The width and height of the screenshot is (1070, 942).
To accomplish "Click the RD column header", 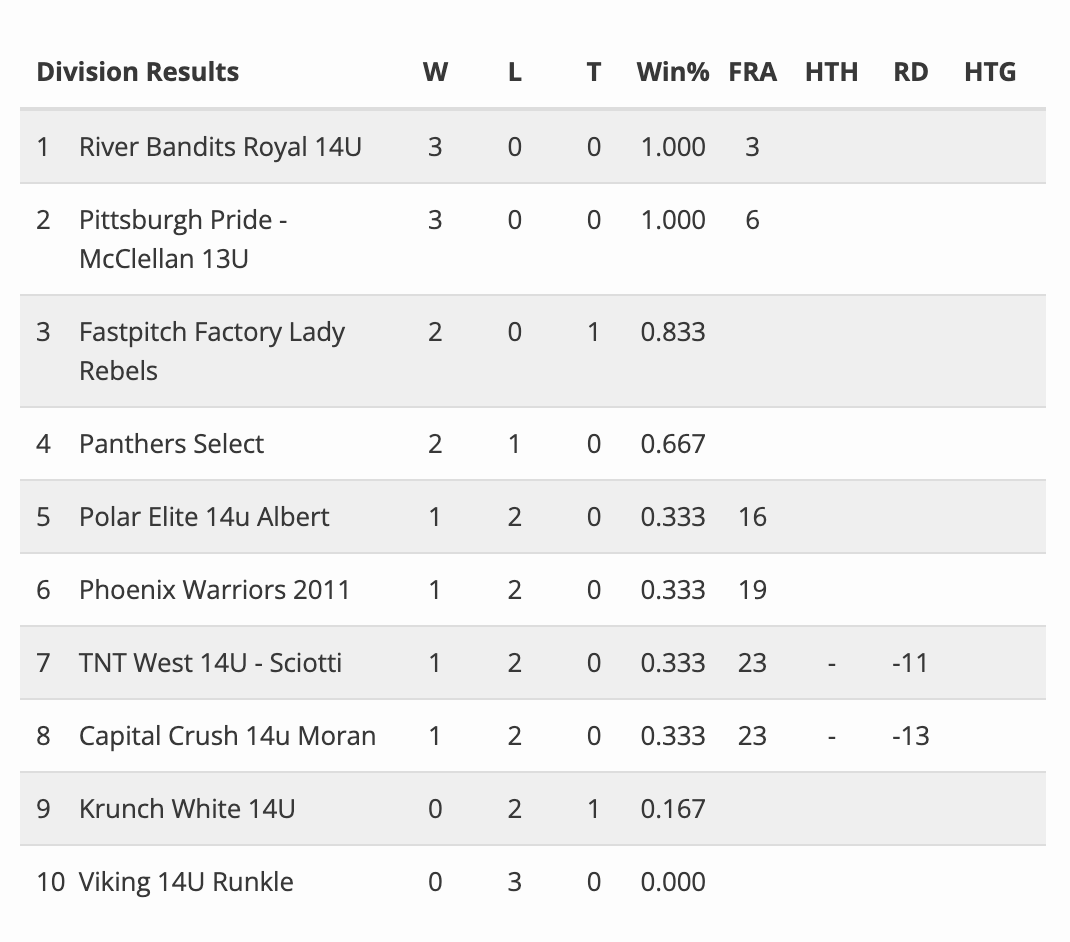I will pyautogui.click(x=910, y=72).
